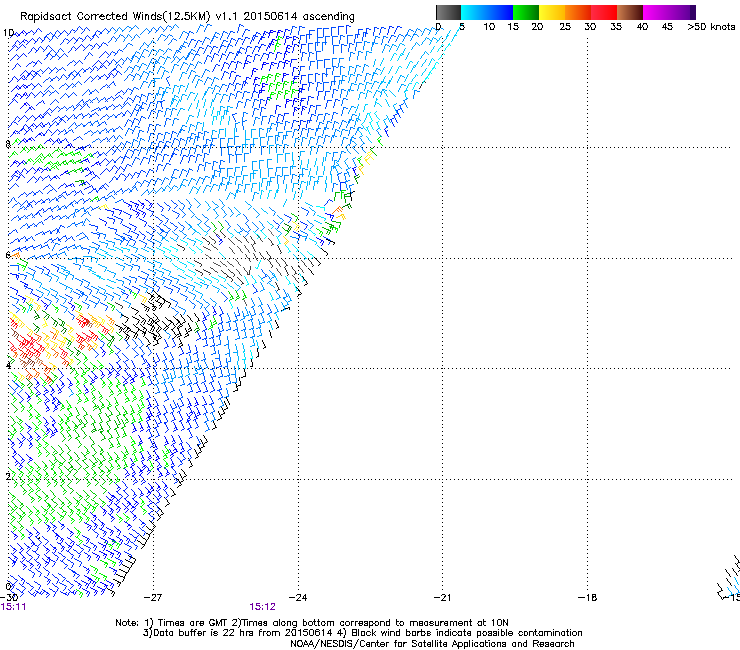The image size is (740, 650).
Task: Click the '10' label under the color bar
Action: (489, 27)
